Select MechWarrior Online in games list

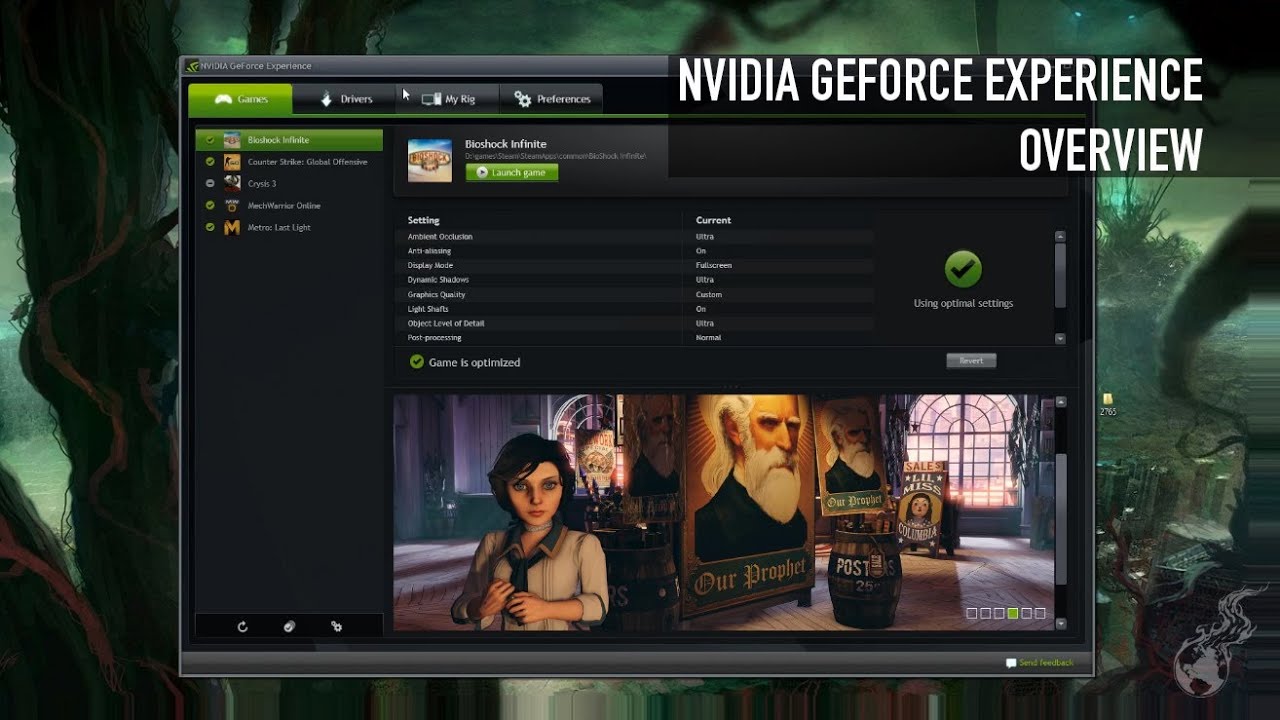click(289, 205)
